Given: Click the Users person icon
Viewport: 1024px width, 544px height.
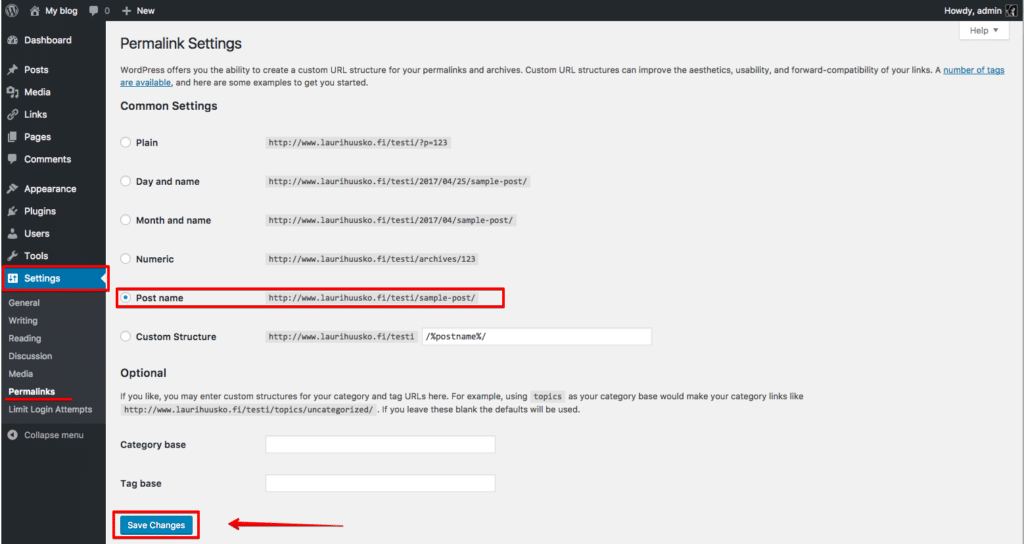Looking at the screenshot, I should click(12, 234).
